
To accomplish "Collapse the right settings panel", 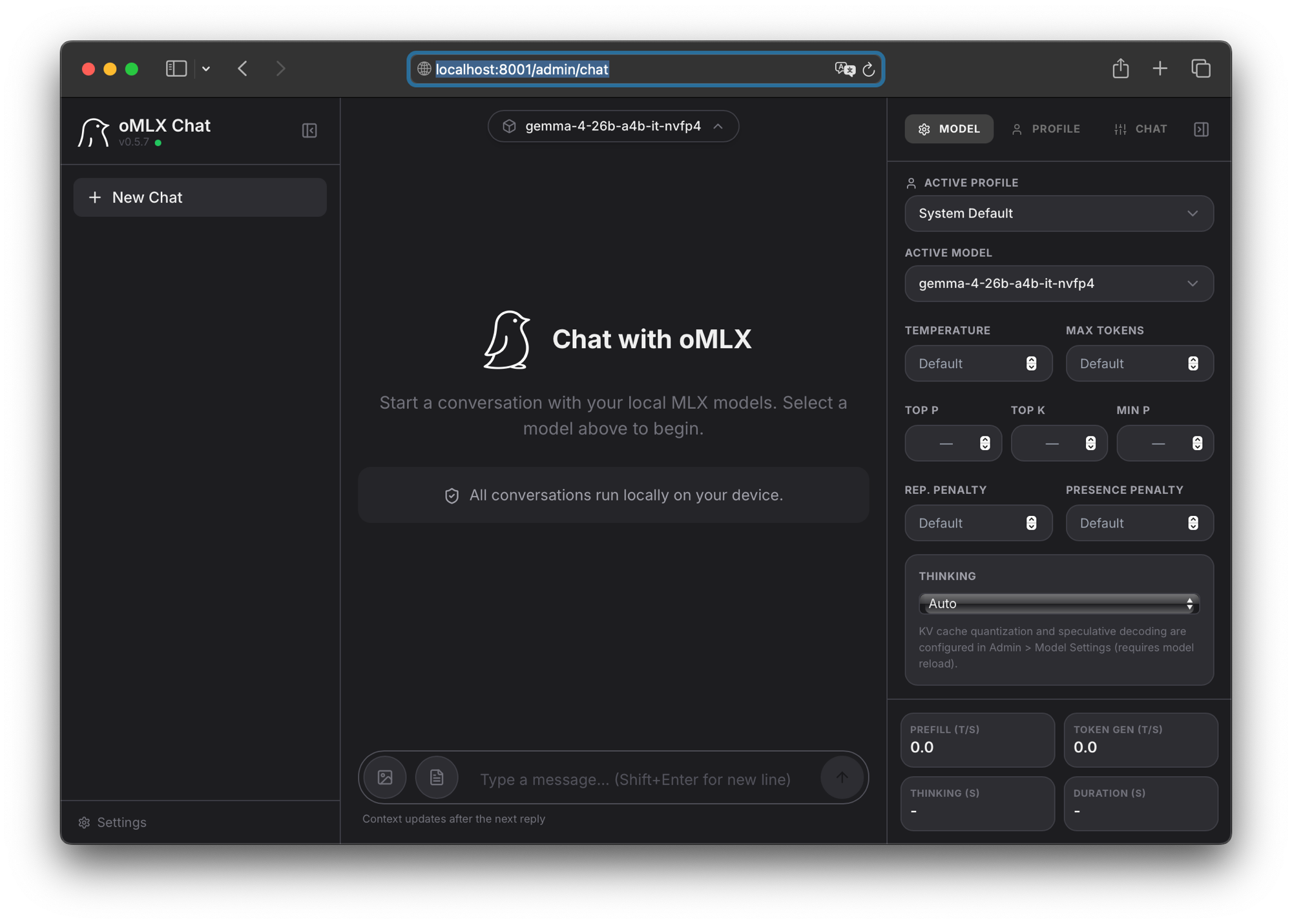I will 1201,129.
